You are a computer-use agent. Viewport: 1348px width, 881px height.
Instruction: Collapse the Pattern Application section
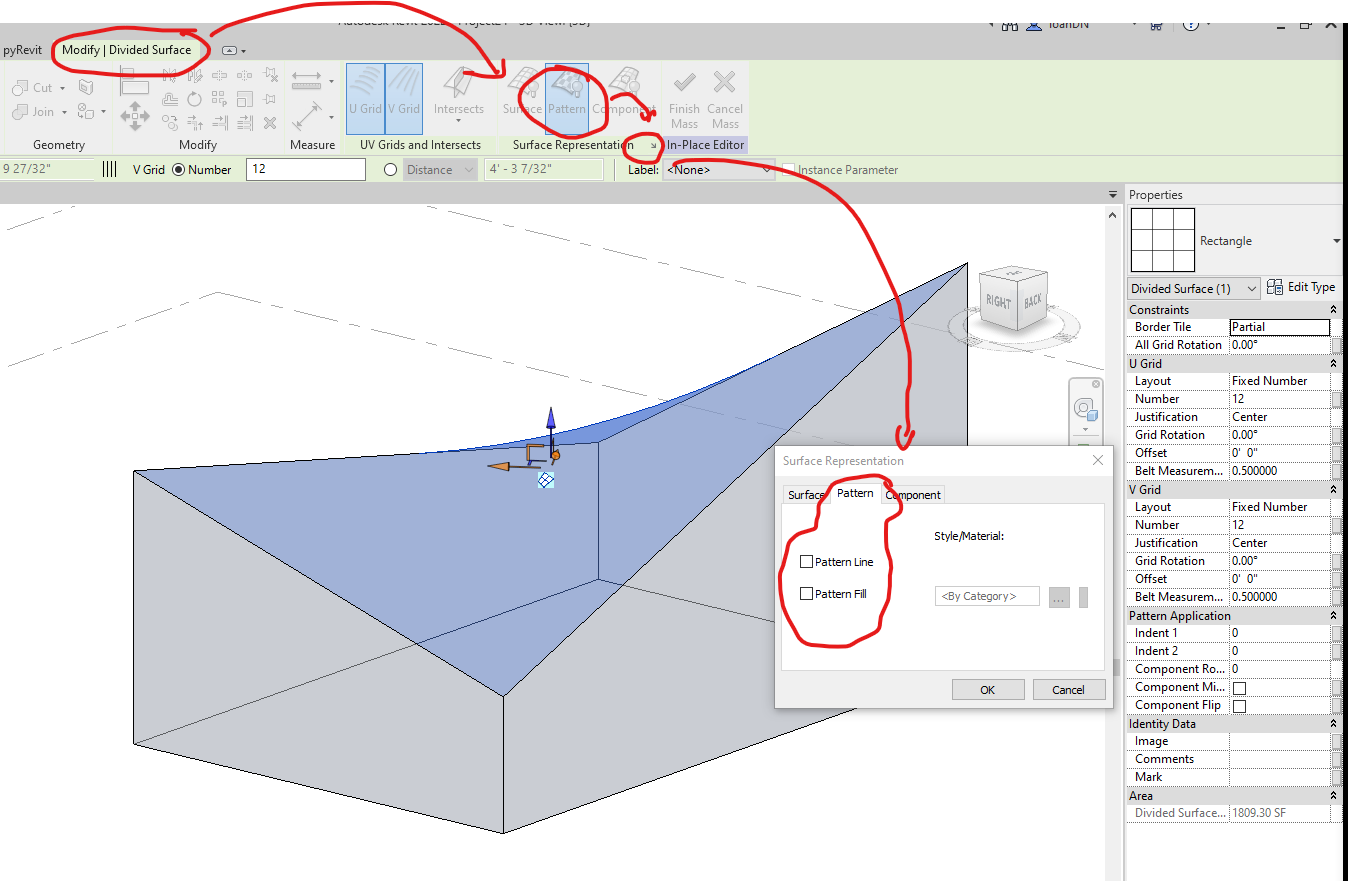pos(1333,616)
